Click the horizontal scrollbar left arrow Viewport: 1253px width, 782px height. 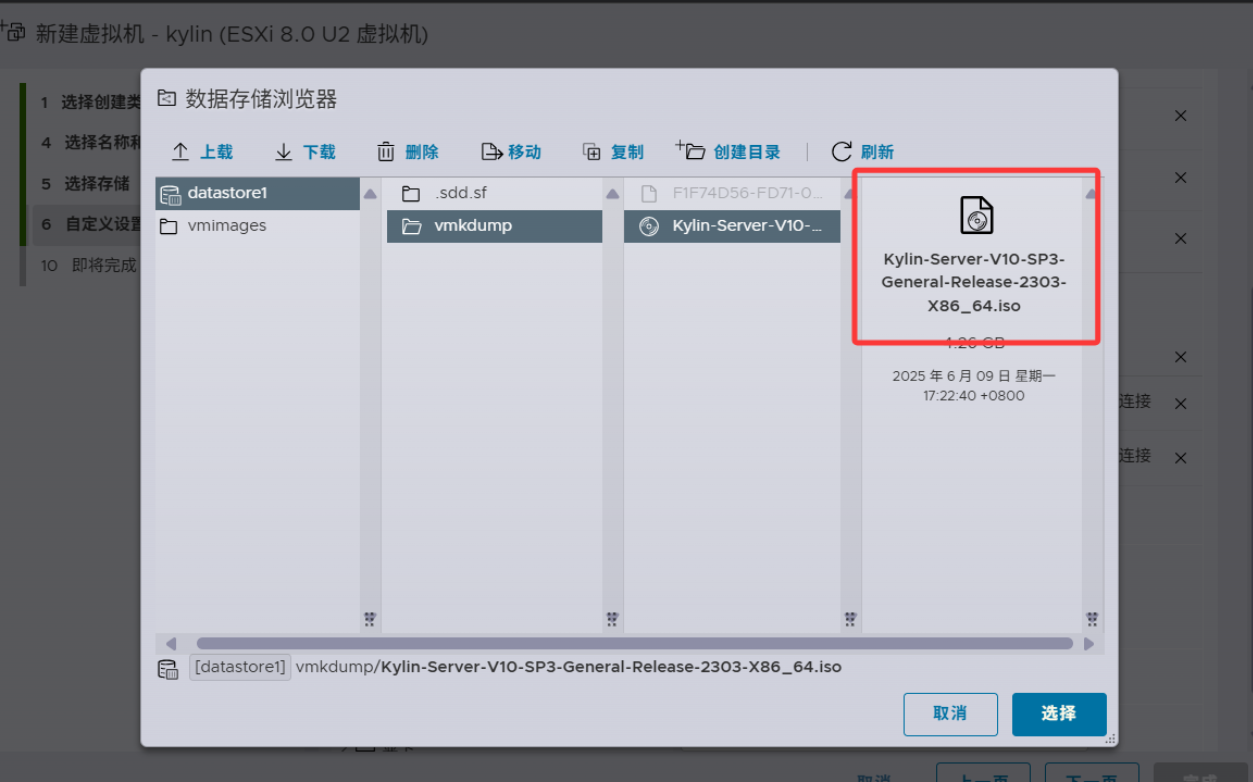[x=171, y=644]
